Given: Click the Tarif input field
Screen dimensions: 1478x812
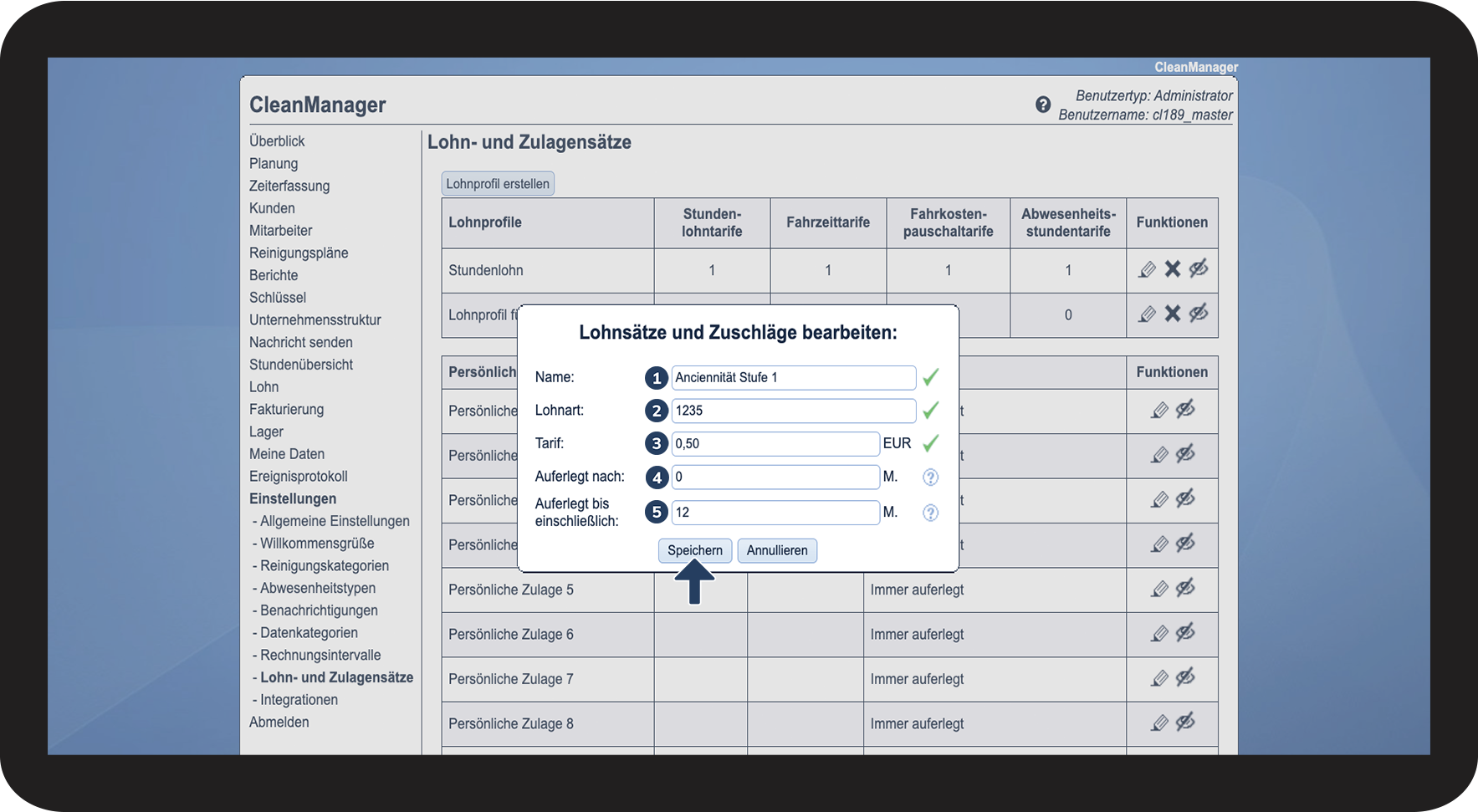Looking at the screenshot, I should click(x=775, y=444).
